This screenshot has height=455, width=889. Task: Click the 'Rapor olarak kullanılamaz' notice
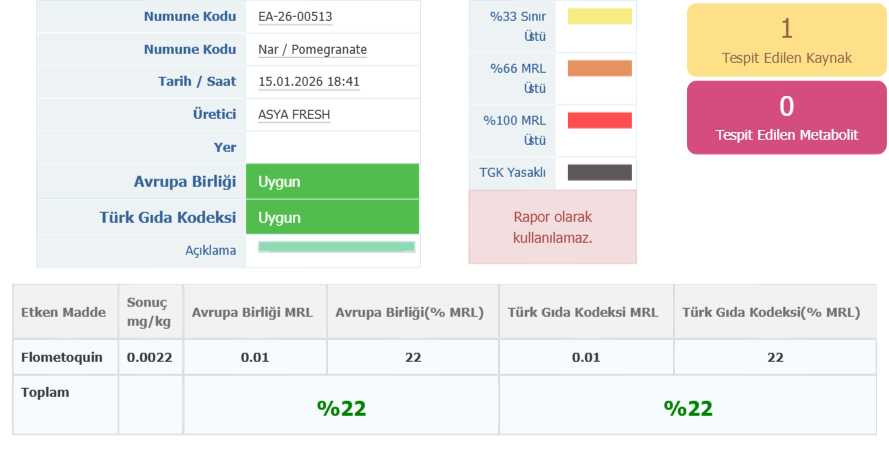coord(552,228)
